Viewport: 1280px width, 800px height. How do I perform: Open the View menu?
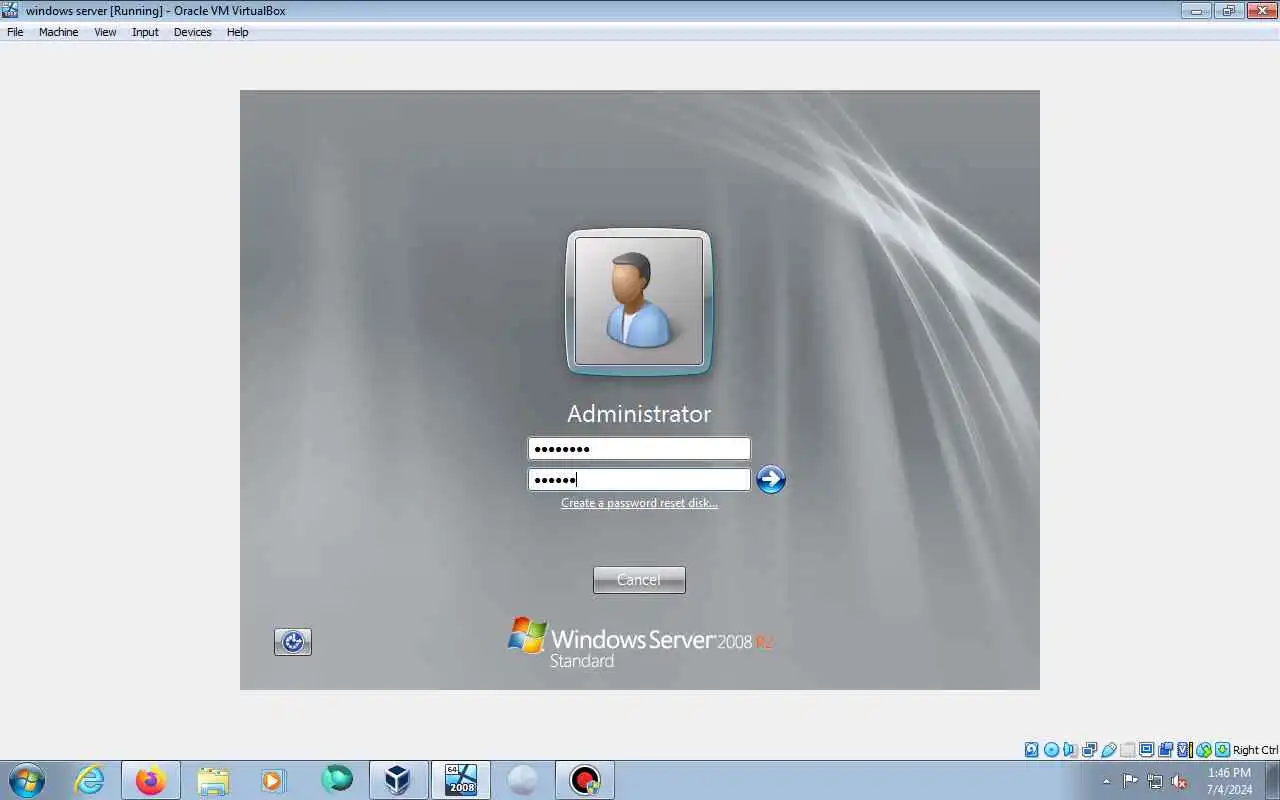[x=105, y=32]
